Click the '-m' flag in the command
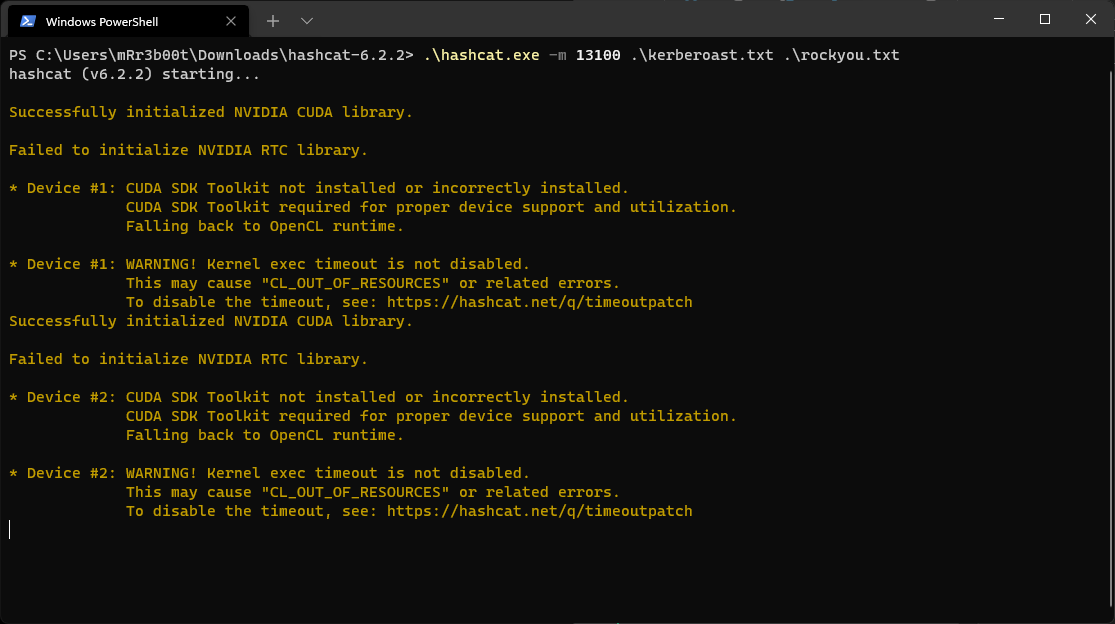The width and height of the screenshot is (1115, 624). point(558,55)
